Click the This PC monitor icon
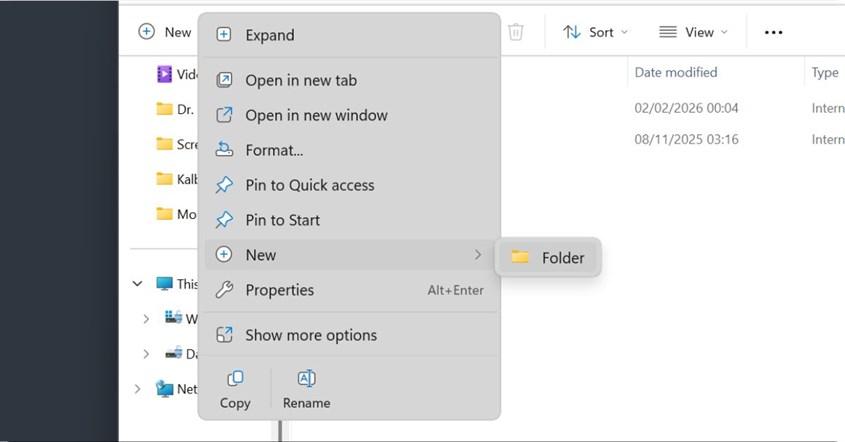The width and height of the screenshot is (845, 442). [164, 284]
